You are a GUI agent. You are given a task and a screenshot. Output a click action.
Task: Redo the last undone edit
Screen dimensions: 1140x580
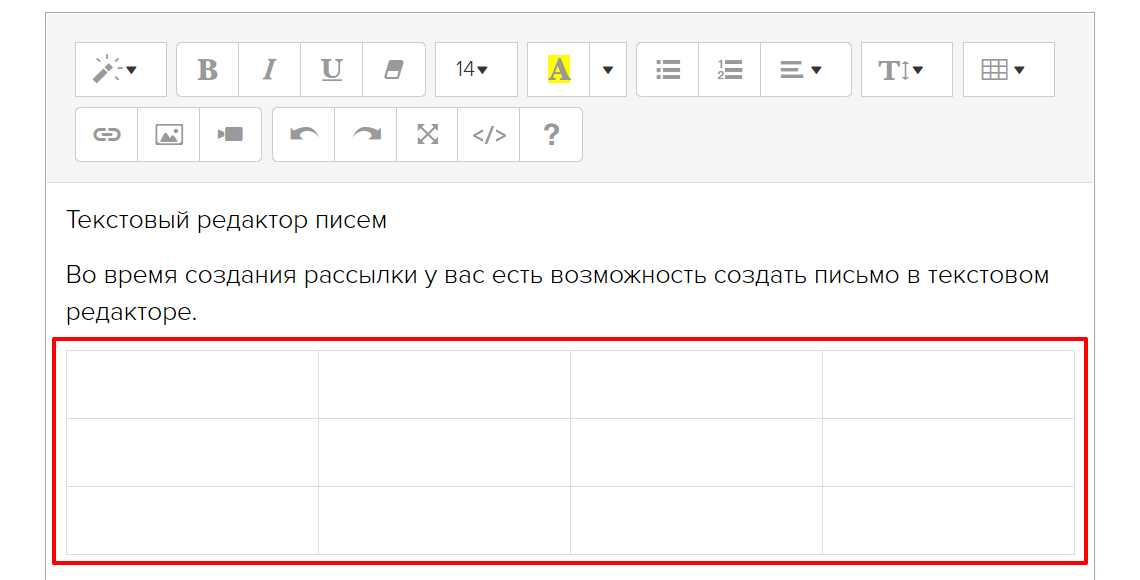coord(366,135)
